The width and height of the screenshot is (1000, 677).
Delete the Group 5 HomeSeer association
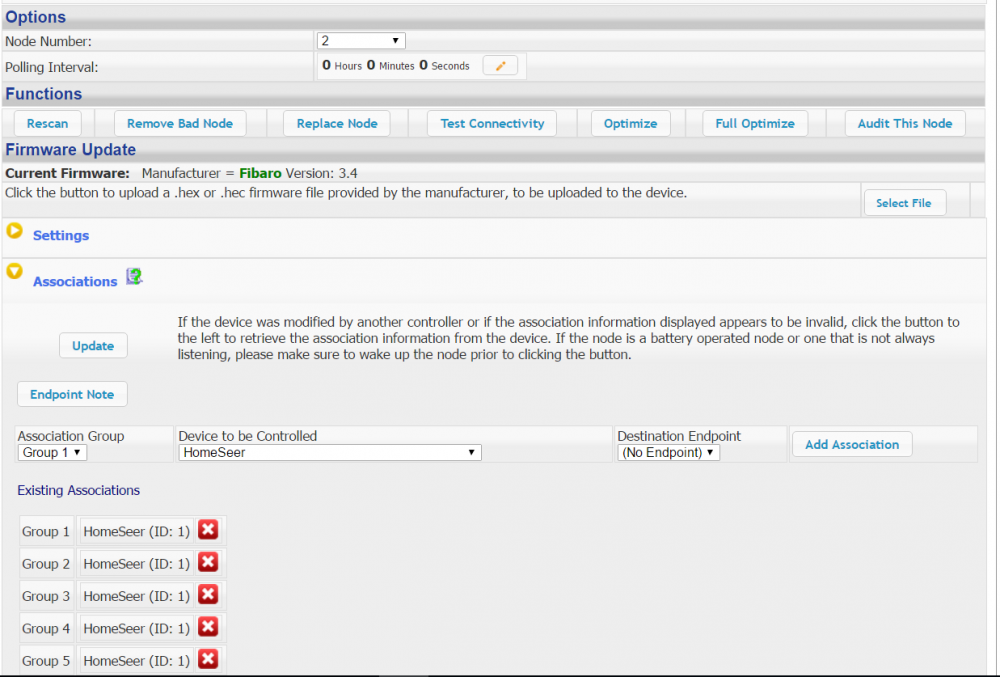[208, 659]
